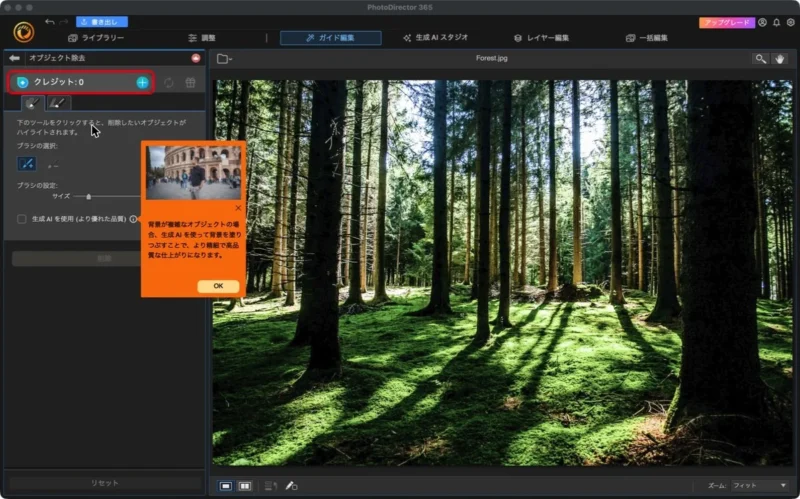Choose the add-brush selection tool
800x499 pixels.
(x=27, y=164)
